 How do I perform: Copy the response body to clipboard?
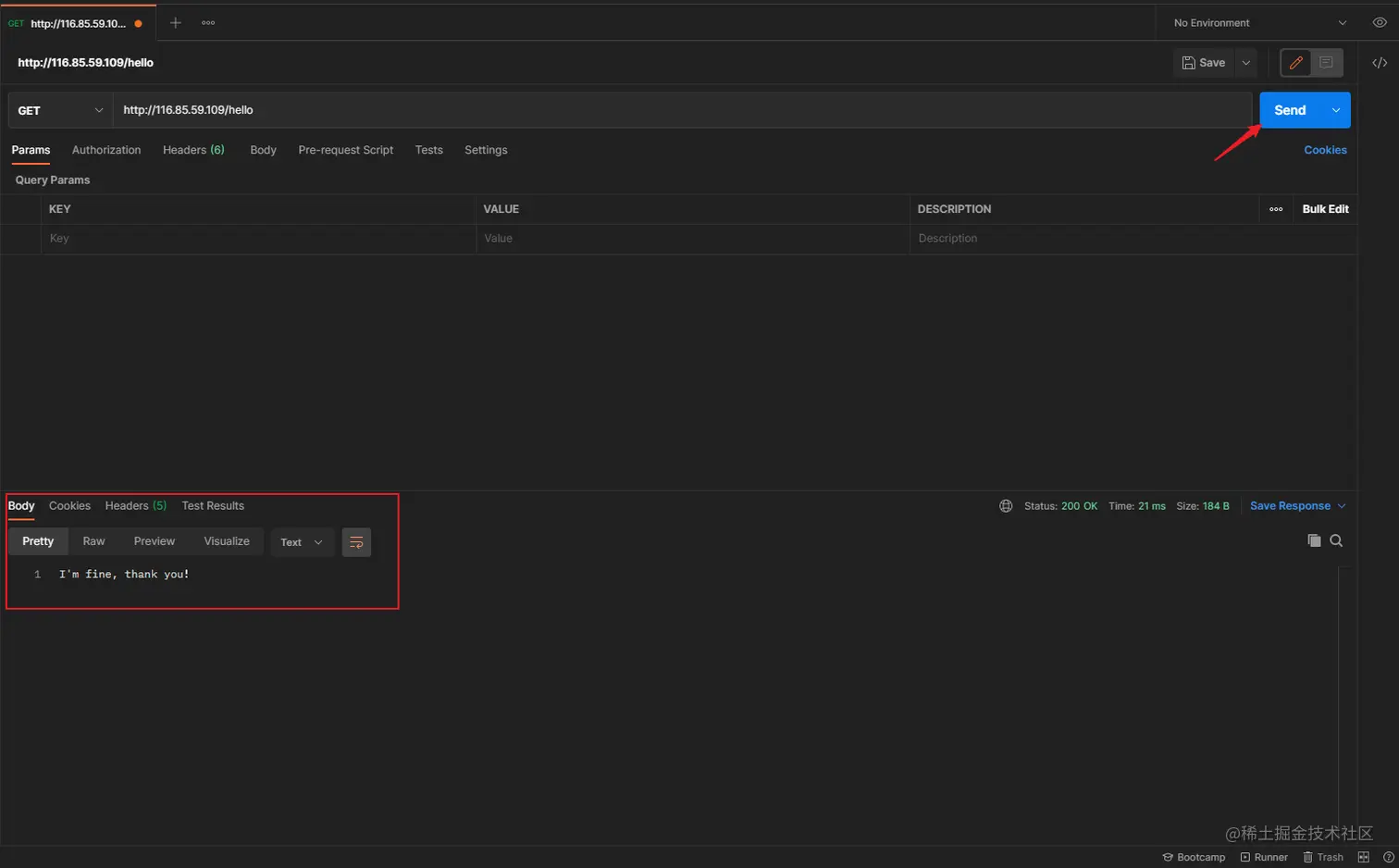tap(1314, 540)
